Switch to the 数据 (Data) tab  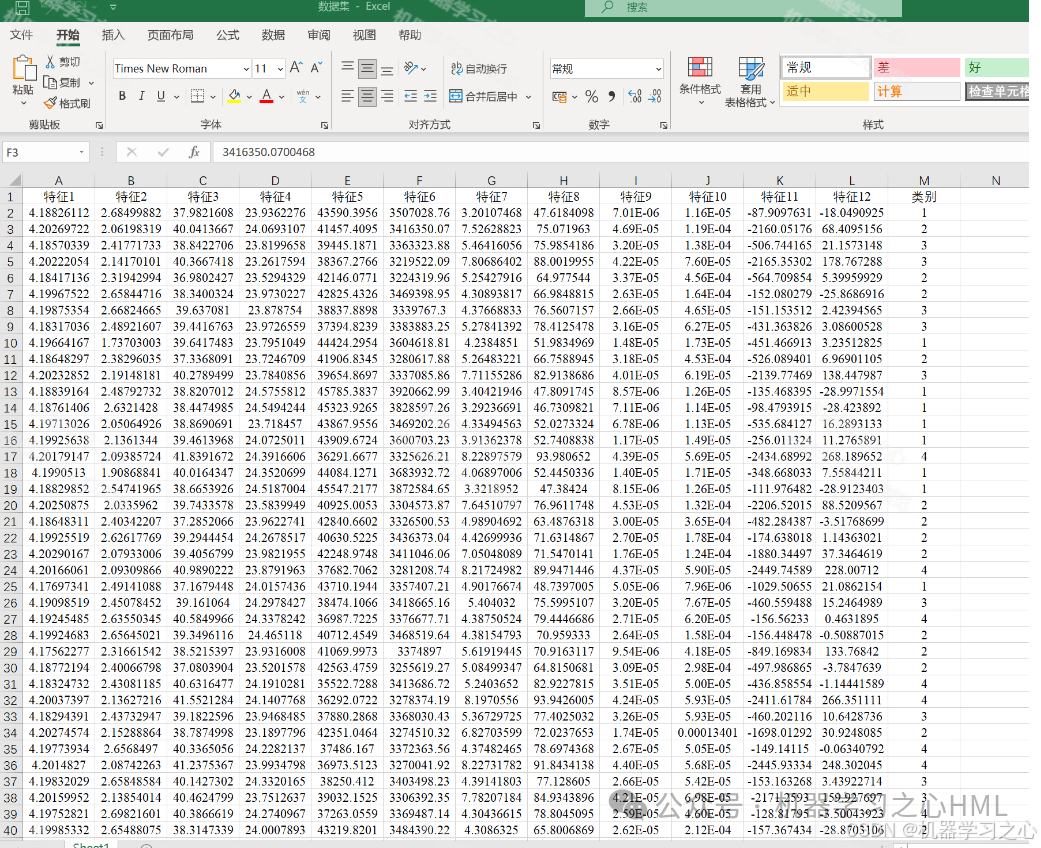point(273,35)
